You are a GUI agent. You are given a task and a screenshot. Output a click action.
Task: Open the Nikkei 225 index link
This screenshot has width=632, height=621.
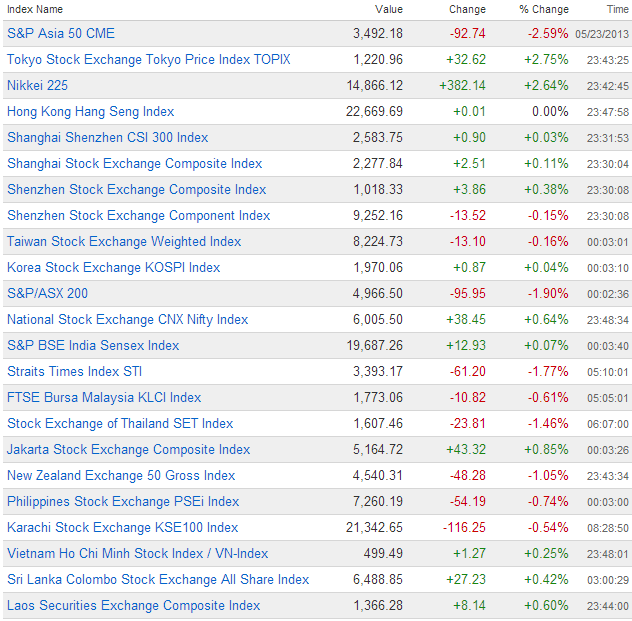click(37, 85)
